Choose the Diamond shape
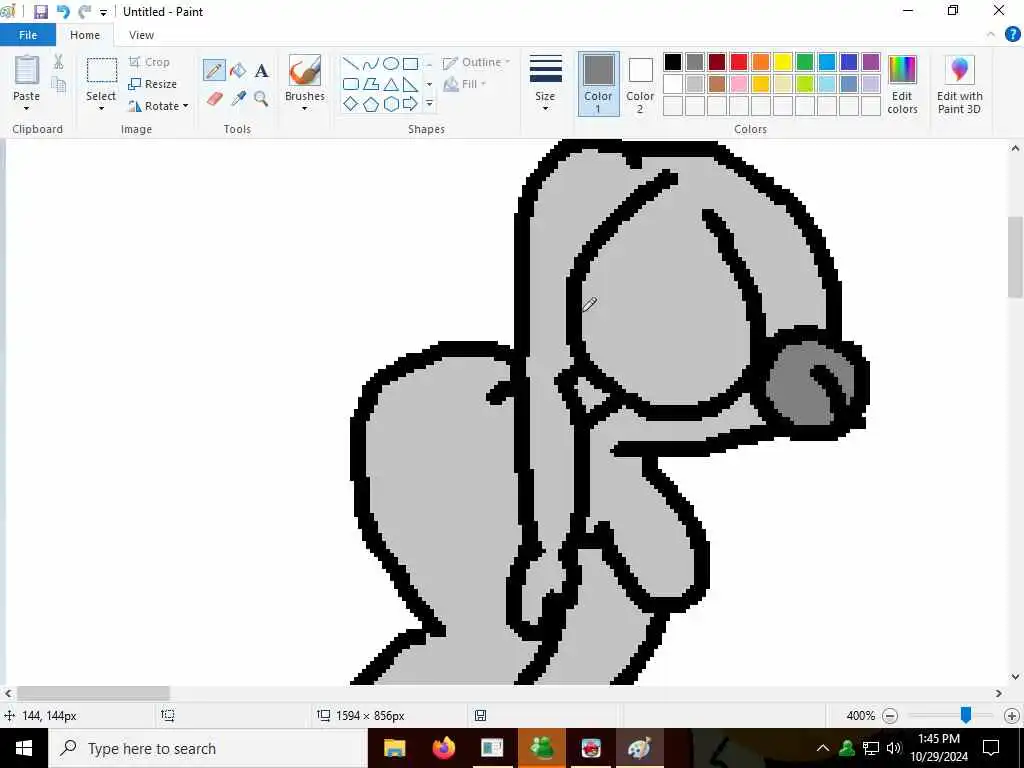The image size is (1024, 768). [x=351, y=104]
